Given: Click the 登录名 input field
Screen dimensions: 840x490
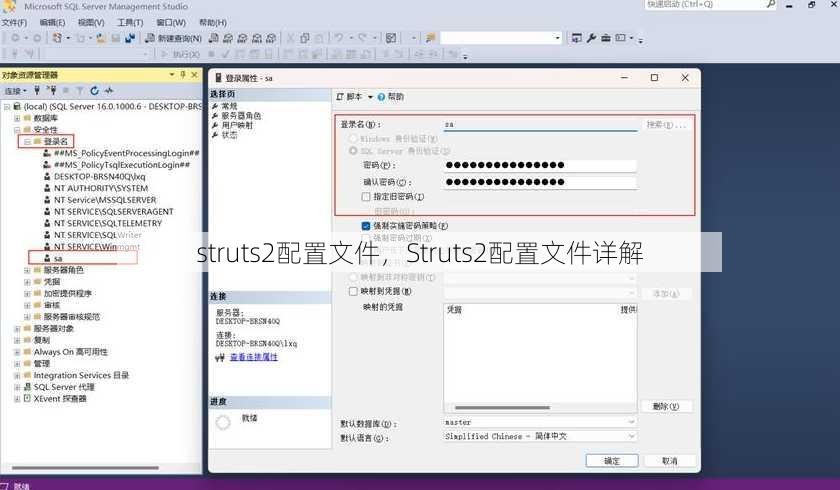Looking at the screenshot, I should (x=541, y=125).
